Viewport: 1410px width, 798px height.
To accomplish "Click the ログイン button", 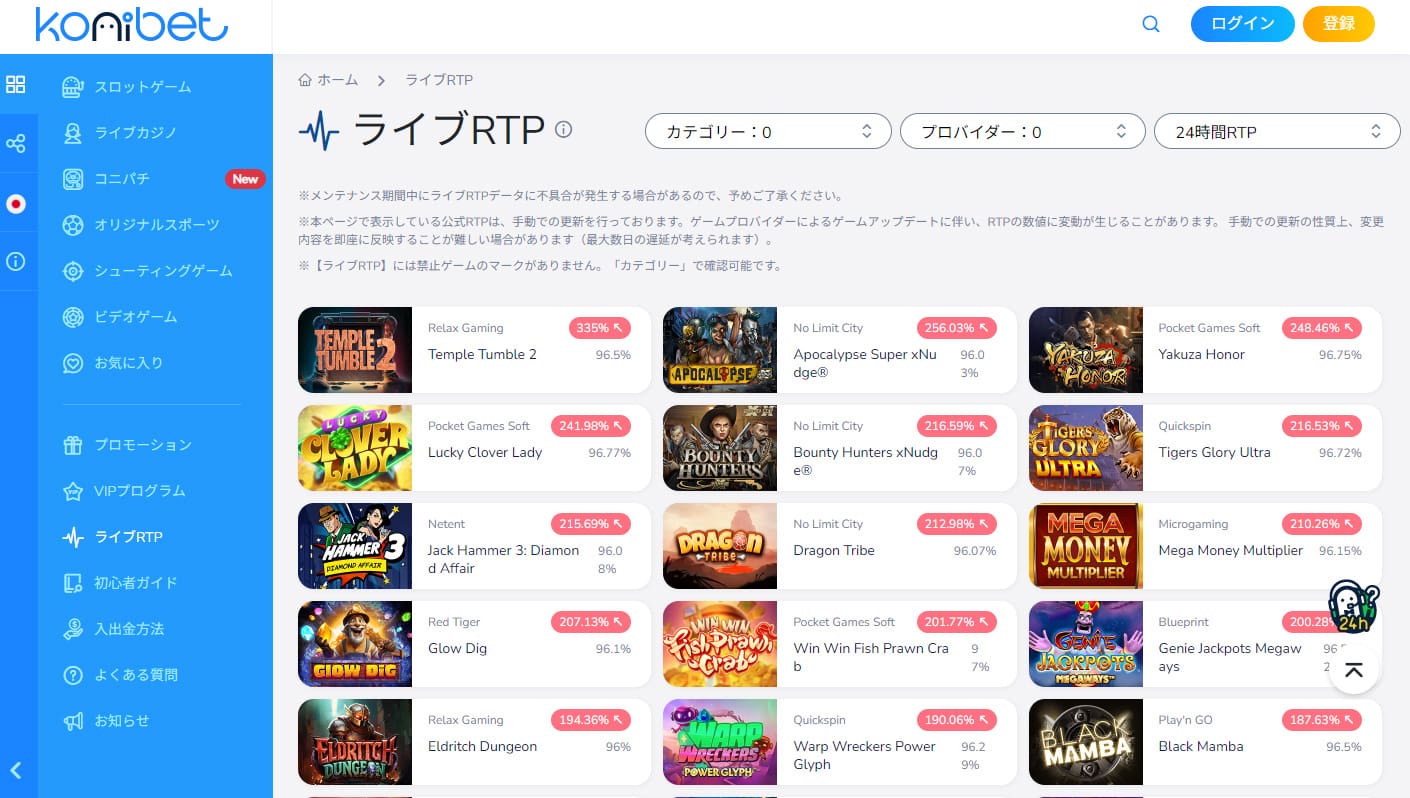I will click(1243, 24).
